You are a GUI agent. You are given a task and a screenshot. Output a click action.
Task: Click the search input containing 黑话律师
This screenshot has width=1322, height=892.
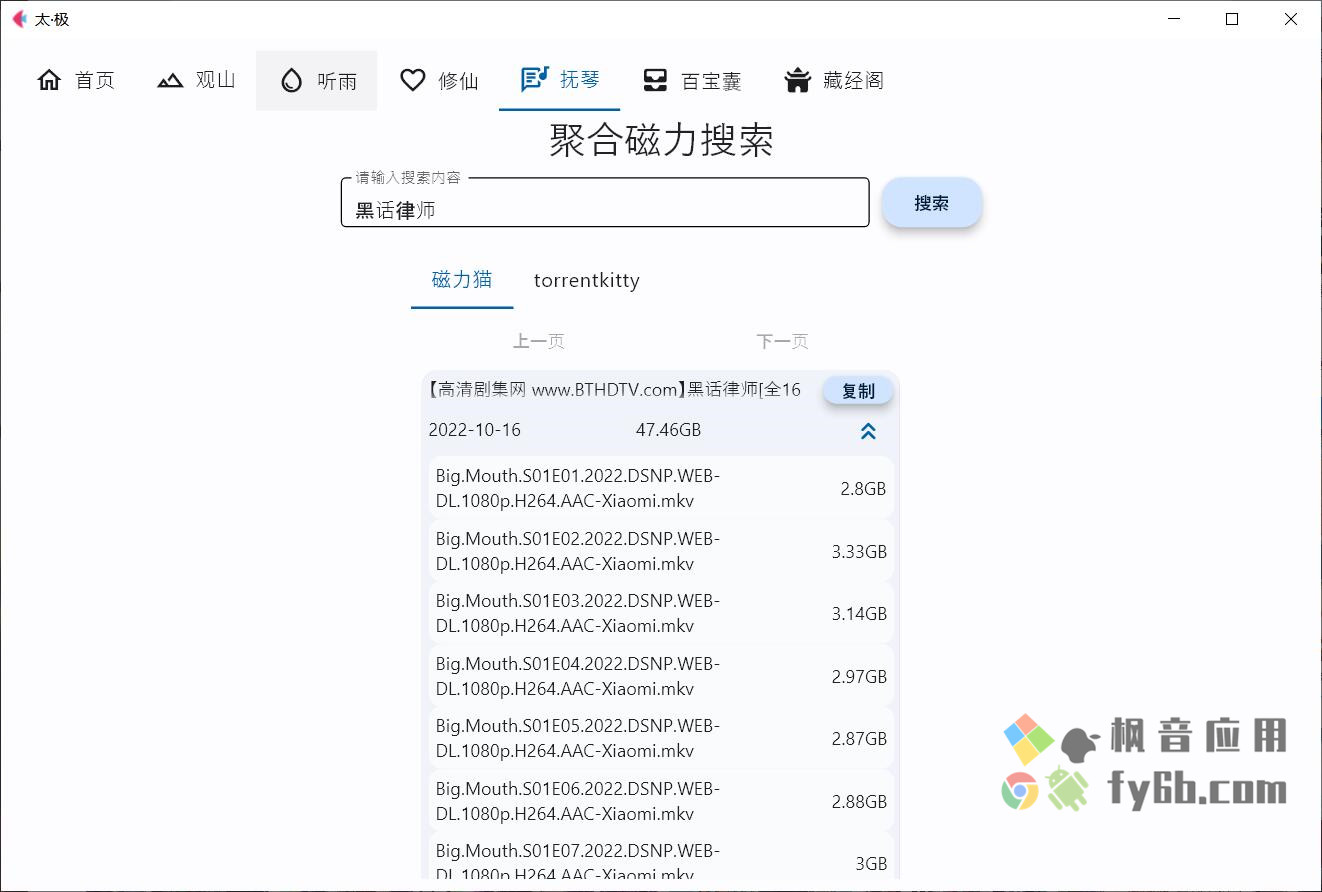point(605,203)
